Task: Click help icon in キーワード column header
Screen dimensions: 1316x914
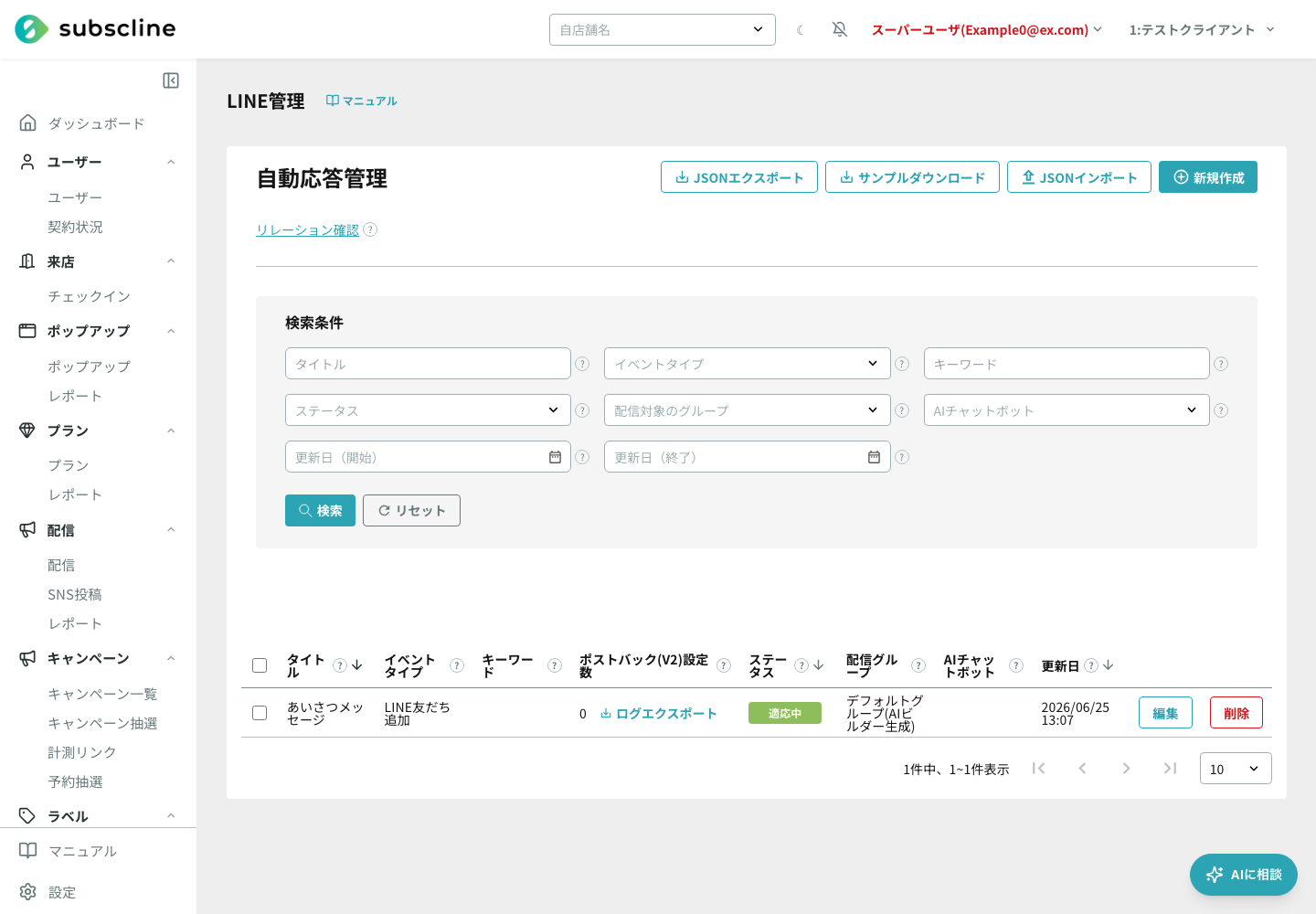Action: click(x=555, y=665)
